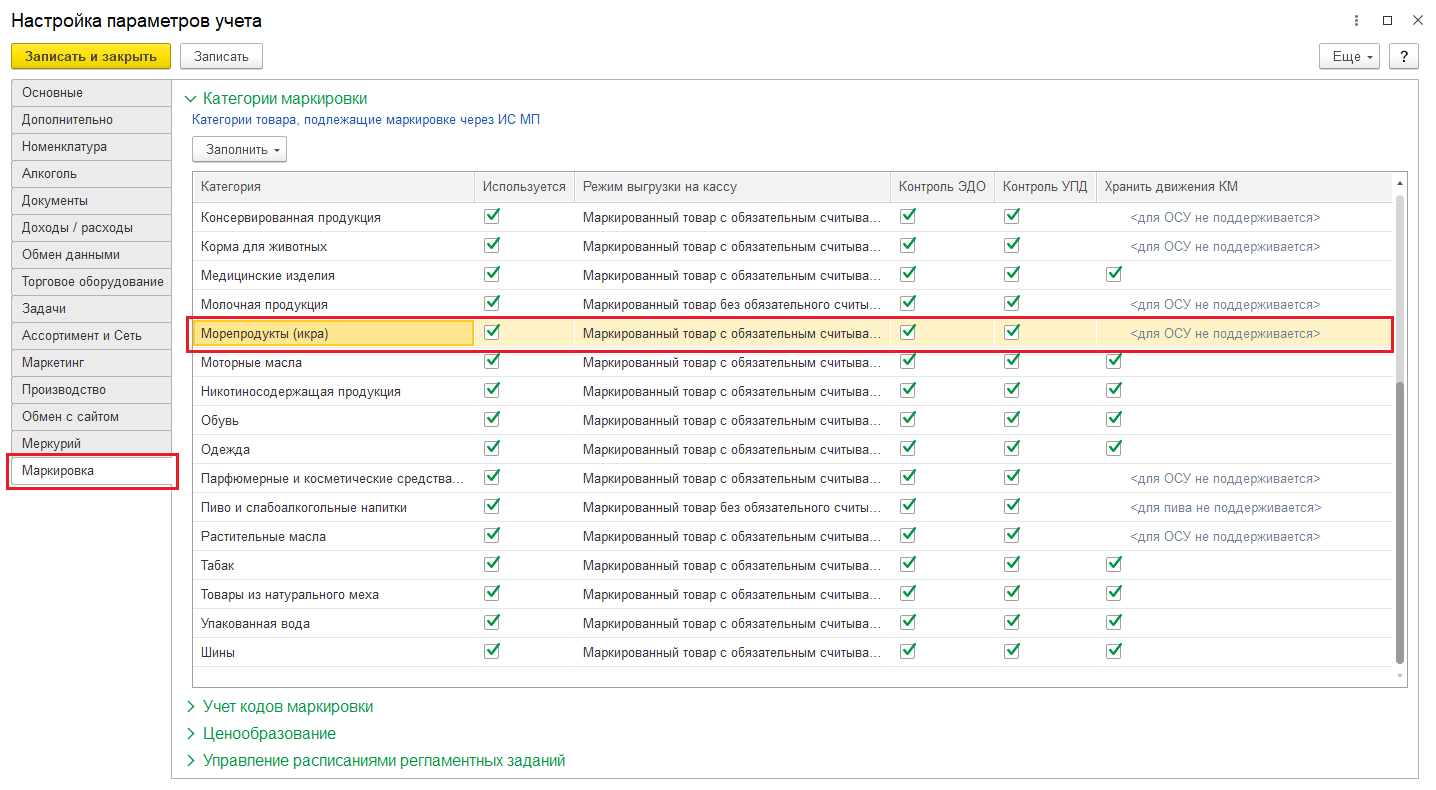This screenshot has height=790, width=1436.
Task: Click 'Записать и закрыть' button
Action: pyautogui.click(x=91, y=57)
